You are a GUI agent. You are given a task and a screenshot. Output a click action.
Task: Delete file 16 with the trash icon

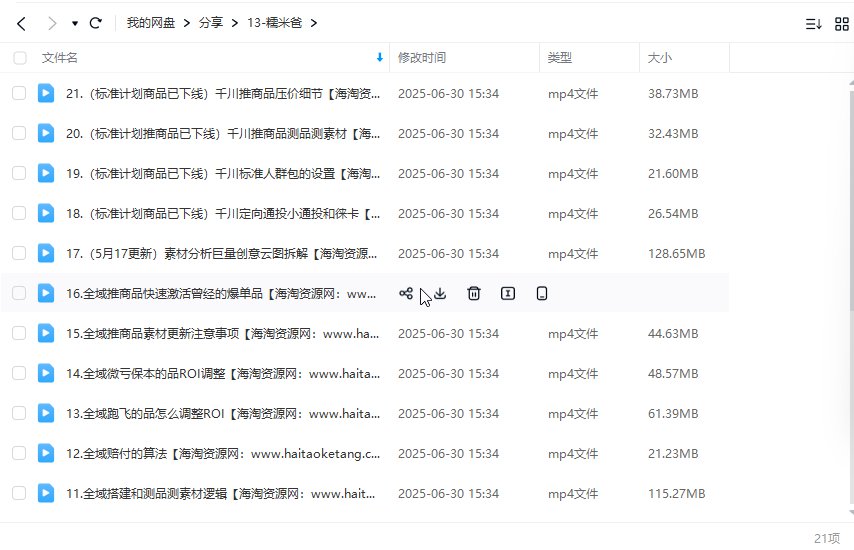tap(474, 294)
